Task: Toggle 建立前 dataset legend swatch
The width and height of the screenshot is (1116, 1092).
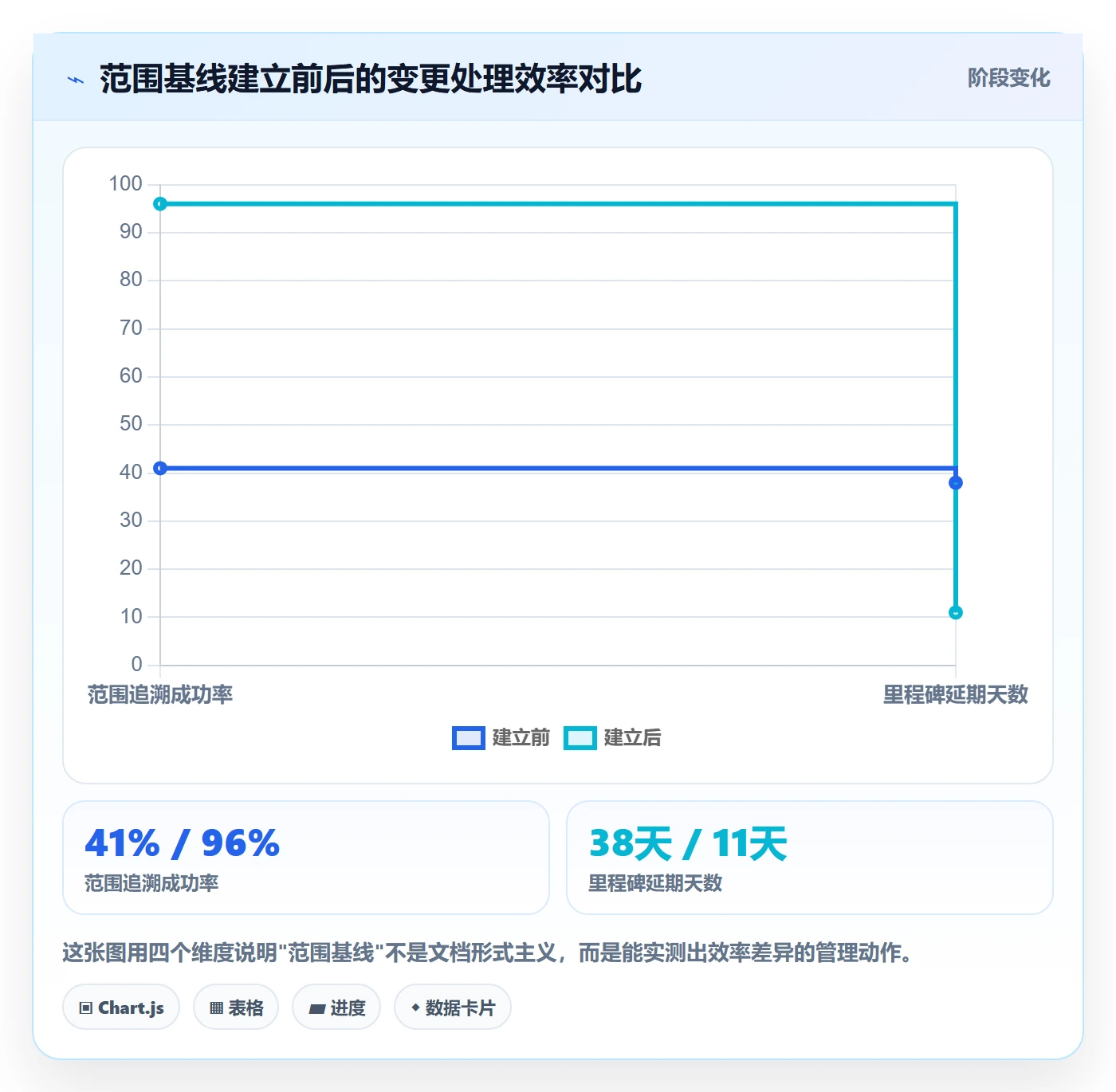Action: point(468,738)
